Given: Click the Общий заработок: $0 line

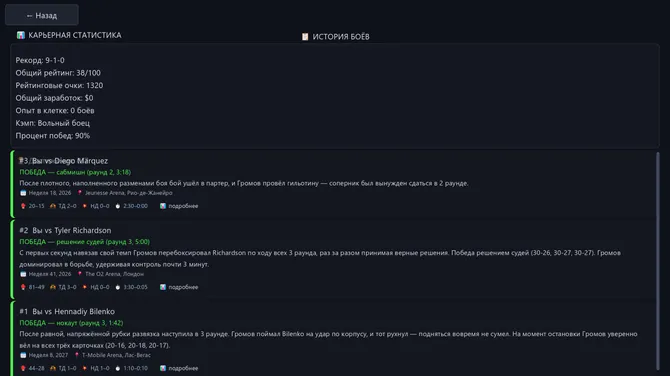Looking at the screenshot, I should click(54, 98).
